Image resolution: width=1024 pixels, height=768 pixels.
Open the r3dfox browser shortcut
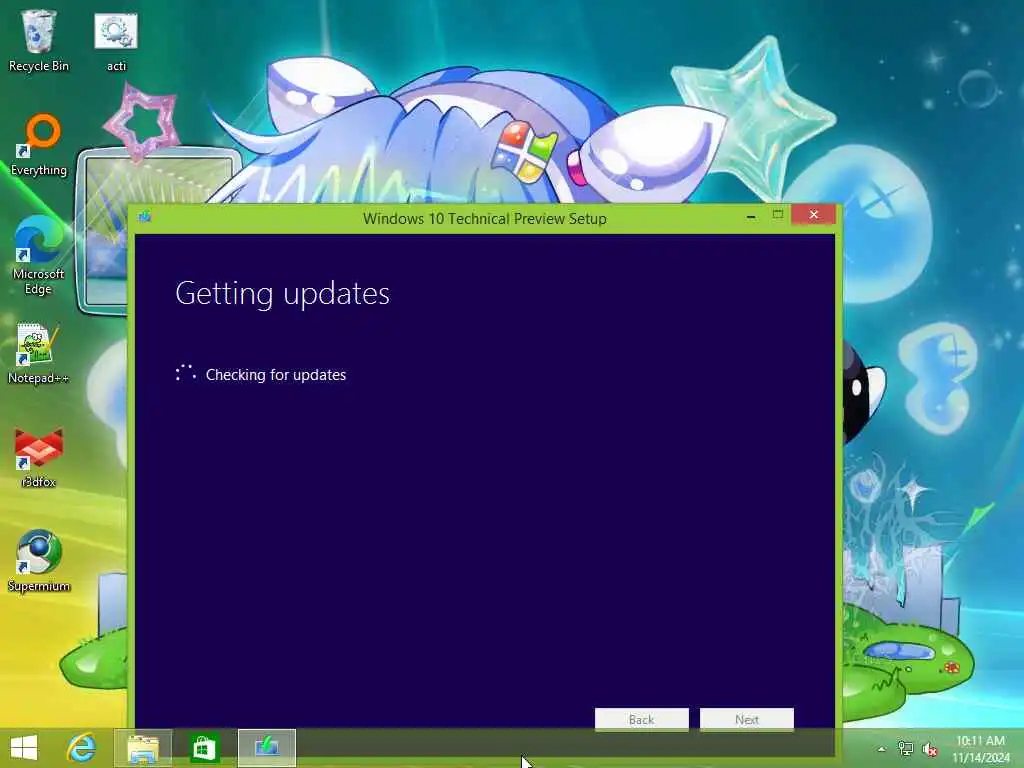39,457
